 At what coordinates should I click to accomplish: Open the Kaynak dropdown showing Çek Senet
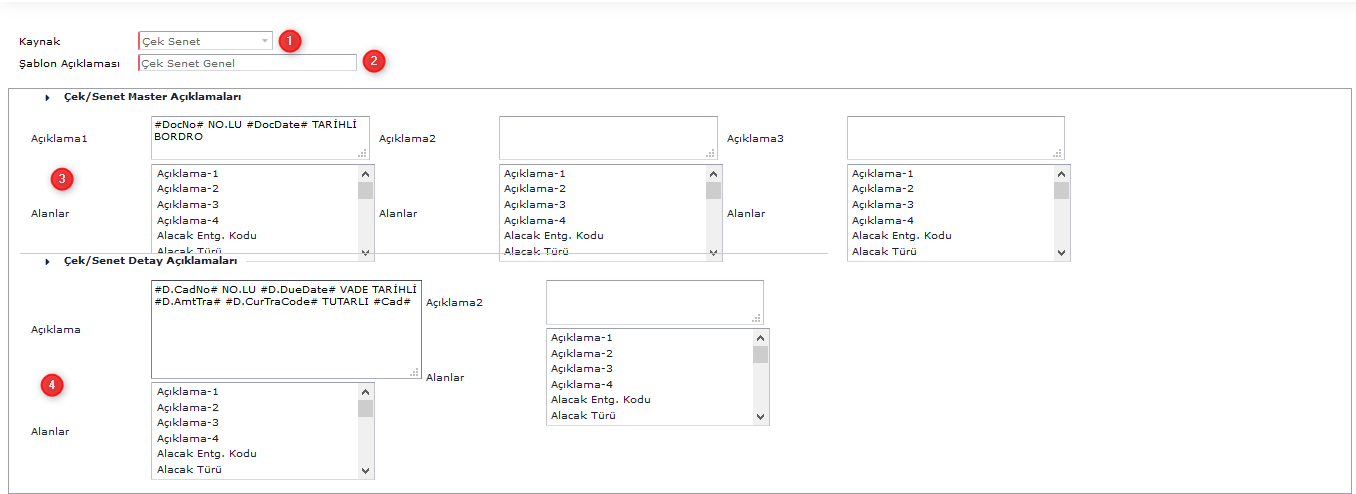coord(205,41)
